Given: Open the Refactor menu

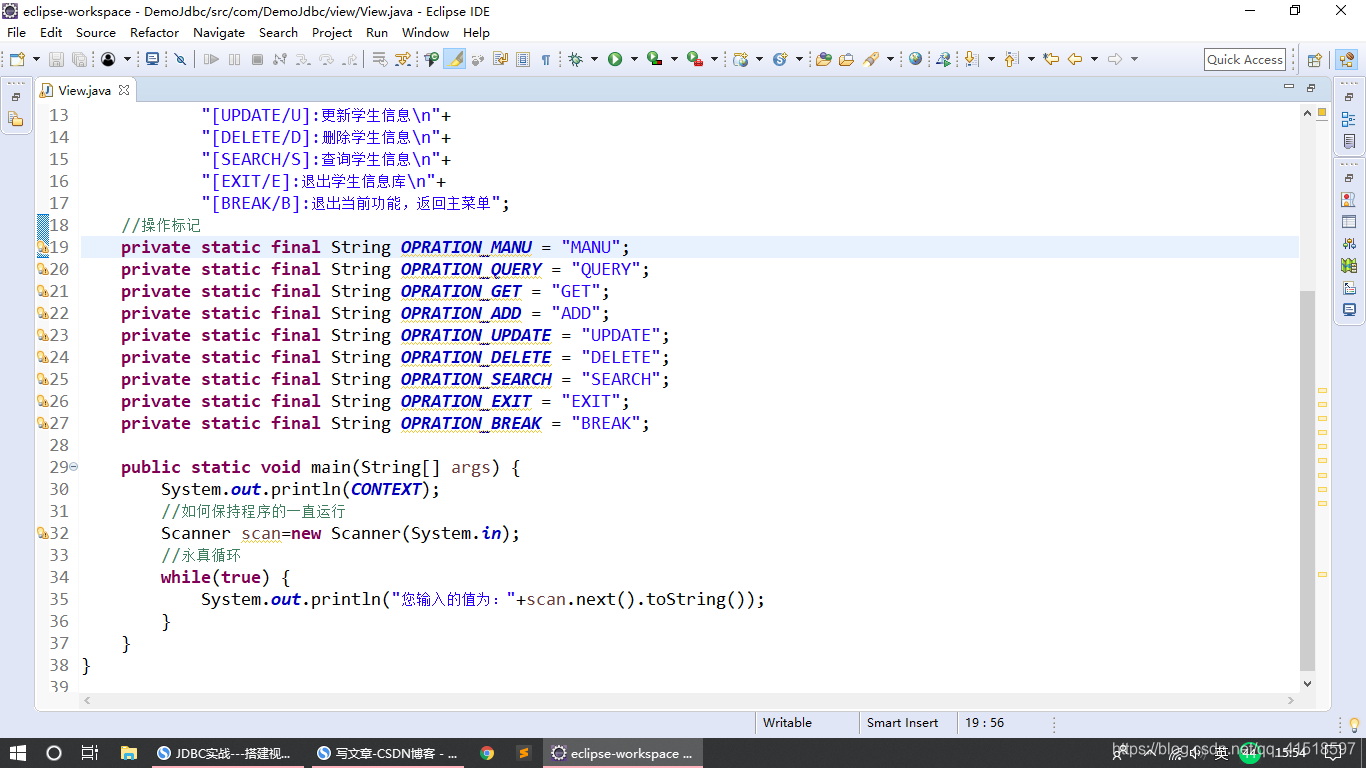Looking at the screenshot, I should (155, 32).
